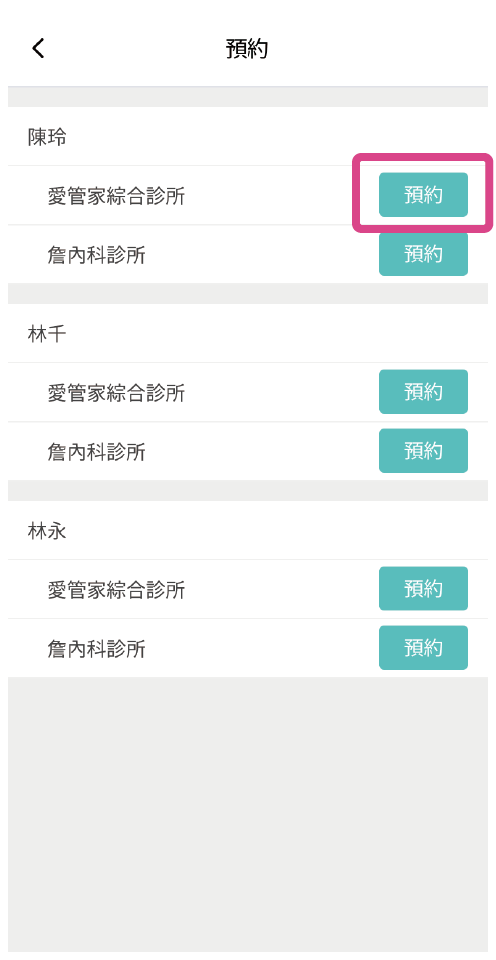Book 詹內科診所 for 陳玲 with 預約 button
This screenshot has height=960, width=496.
pos(423,253)
